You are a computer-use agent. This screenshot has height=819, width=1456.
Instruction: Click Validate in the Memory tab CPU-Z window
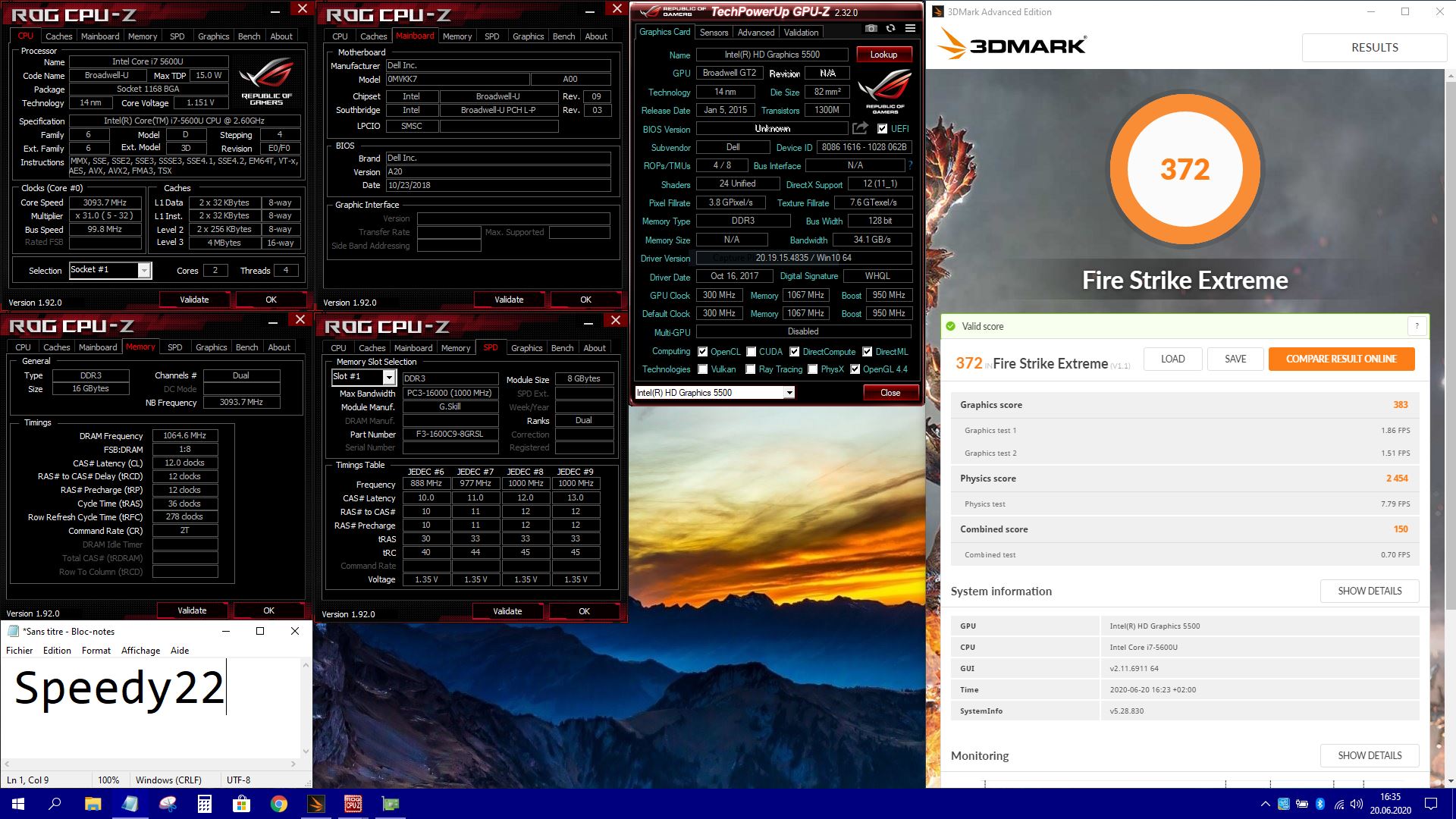point(192,610)
